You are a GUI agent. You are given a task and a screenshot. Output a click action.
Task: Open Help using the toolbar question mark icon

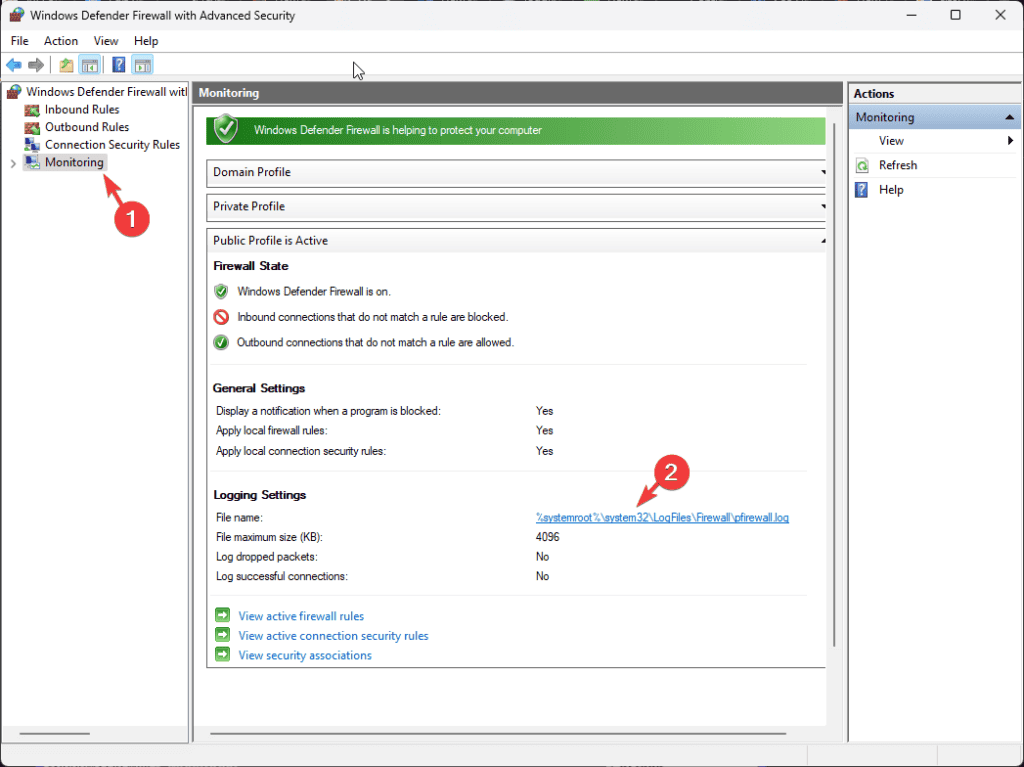point(117,65)
